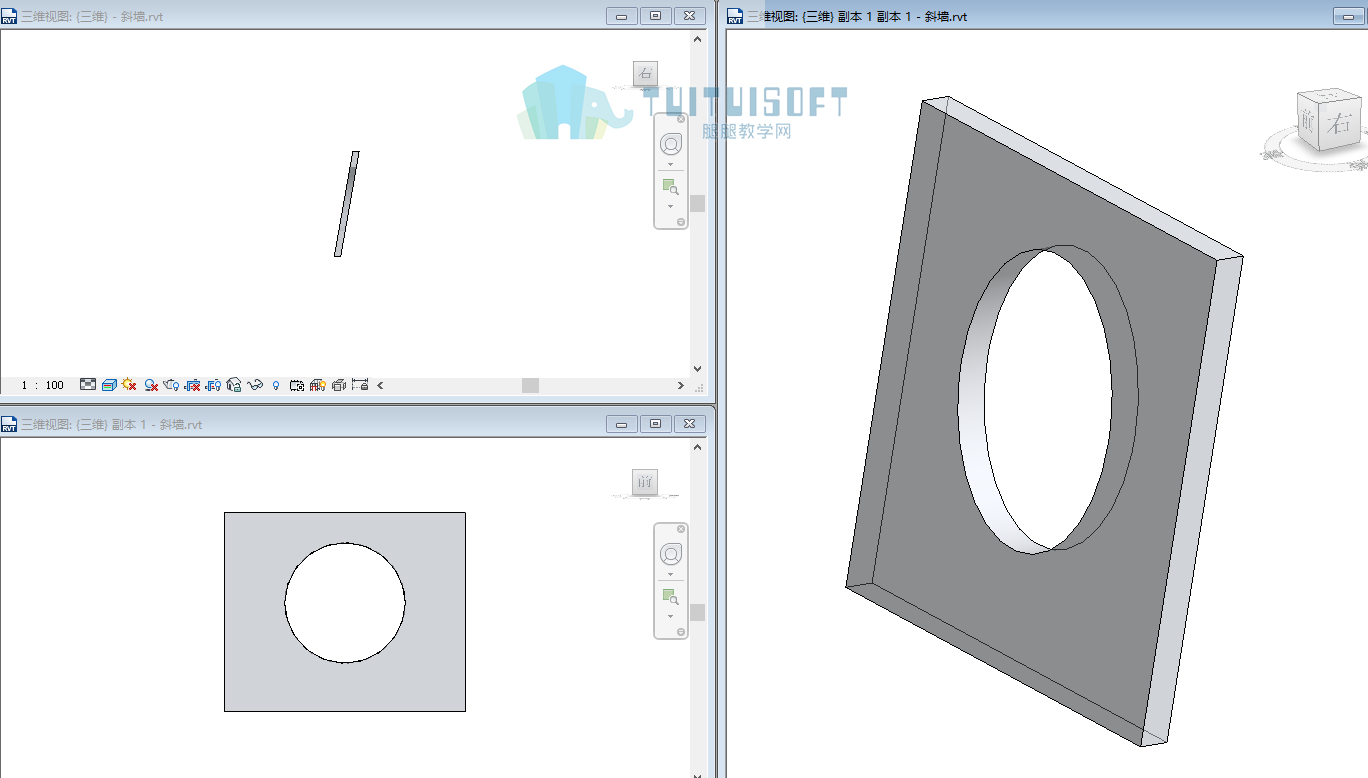Click SteeringWheels icon in top-left view navigation bar
The width and height of the screenshot is (1368, 778).
coord(671,144)
